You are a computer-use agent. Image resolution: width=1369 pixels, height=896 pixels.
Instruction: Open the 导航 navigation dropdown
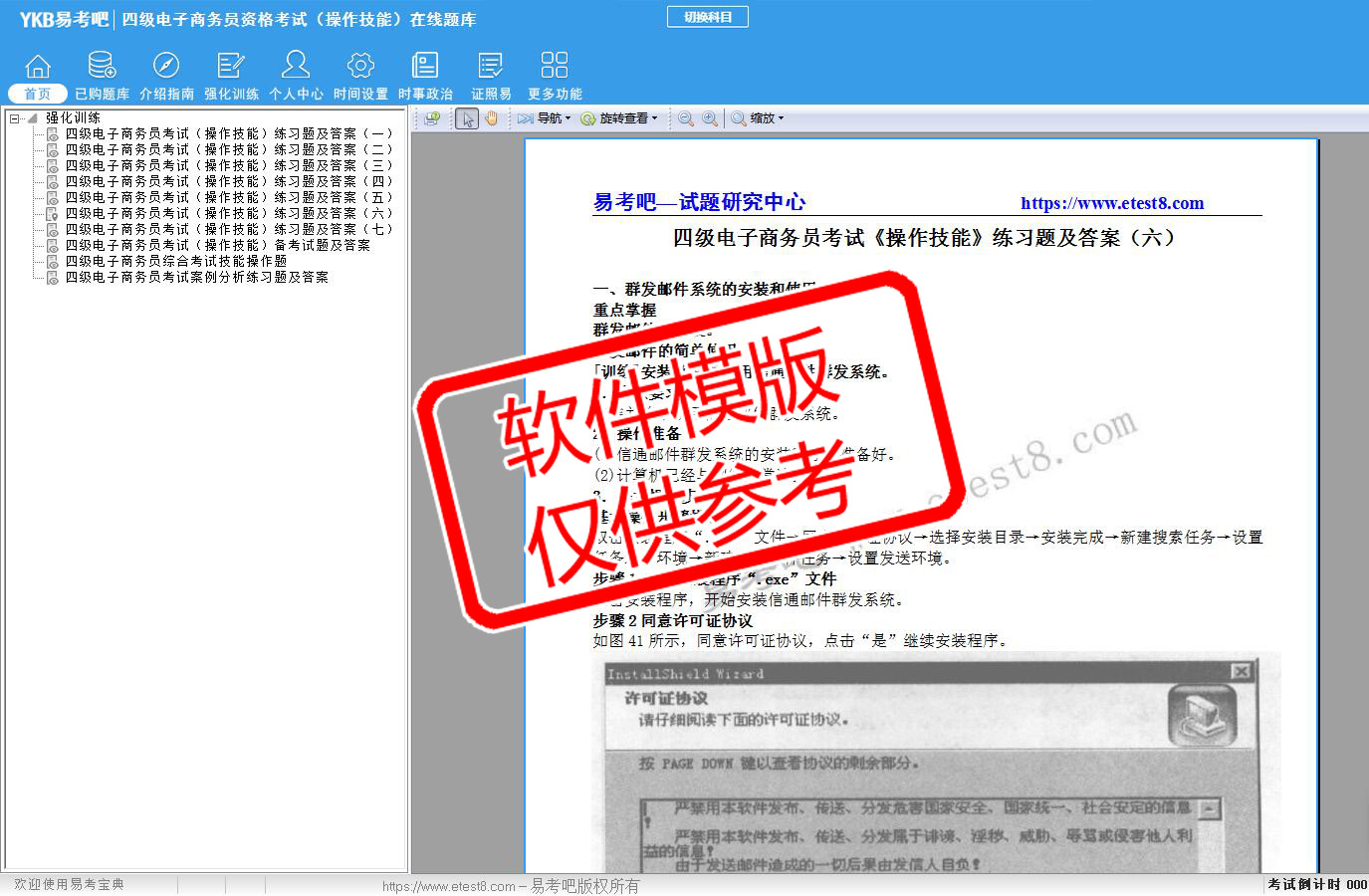click(x=545, y=118)
